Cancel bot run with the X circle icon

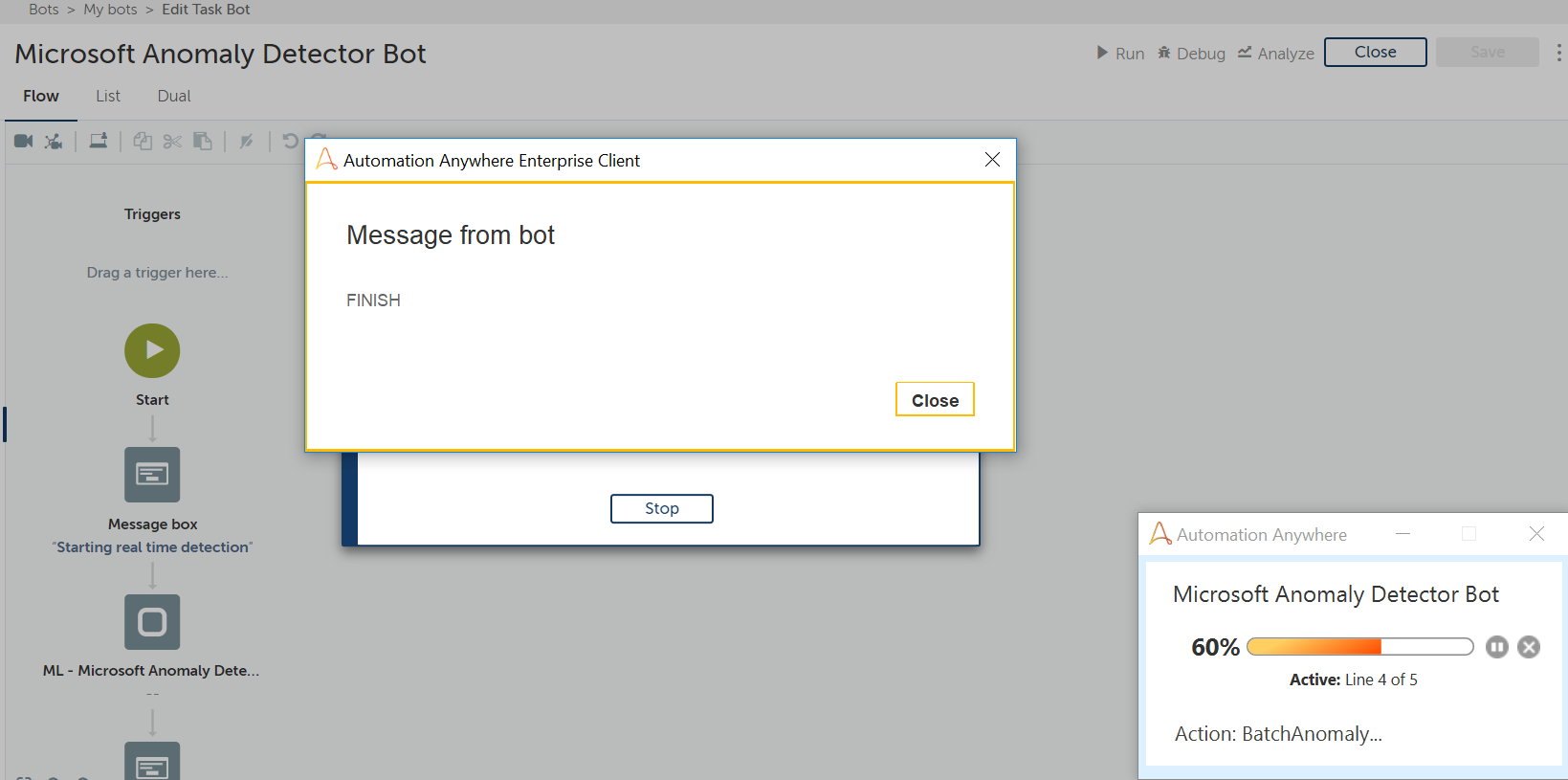pyautogui.click(x=1529, y=647)
